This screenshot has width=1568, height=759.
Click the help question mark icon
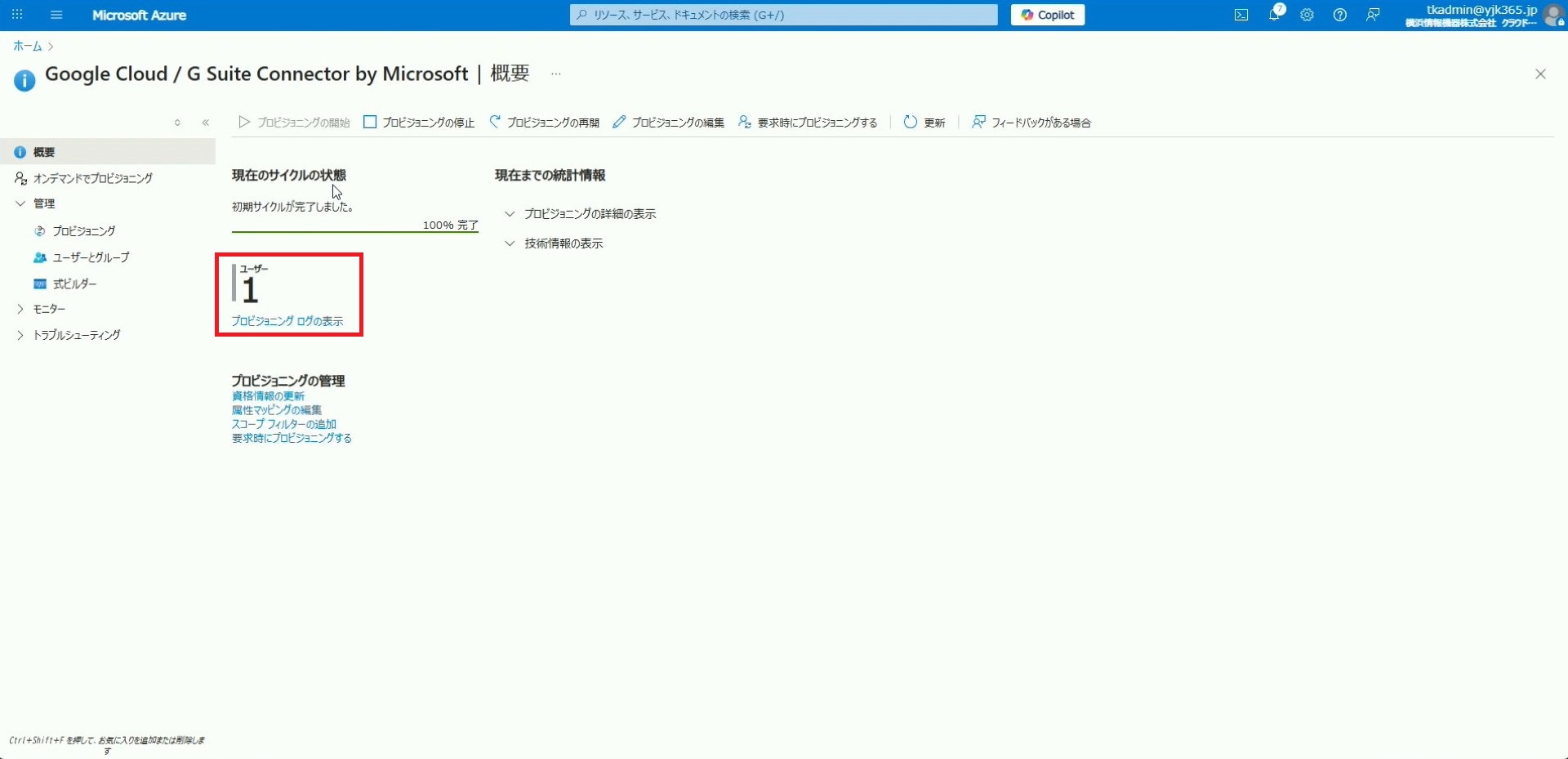point(1339,15)
